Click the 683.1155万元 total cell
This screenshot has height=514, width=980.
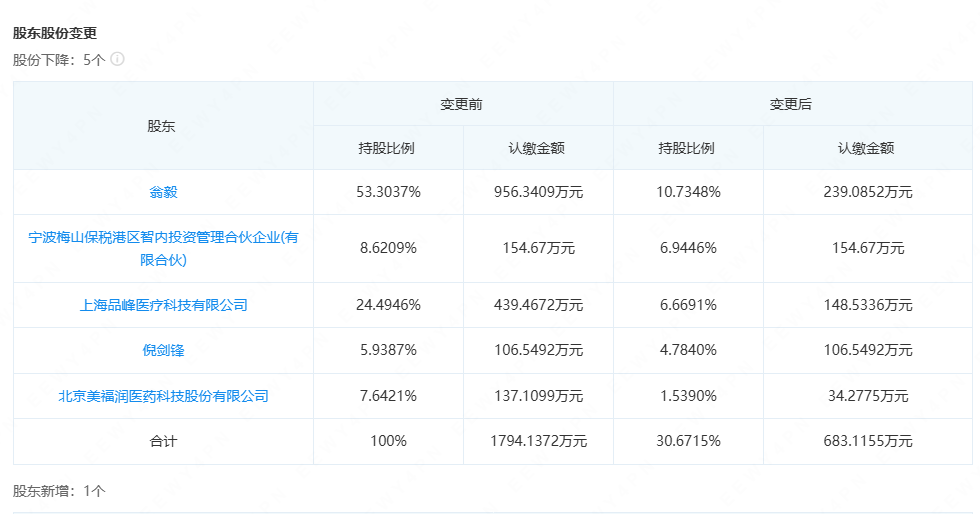[x=867, y=441]
